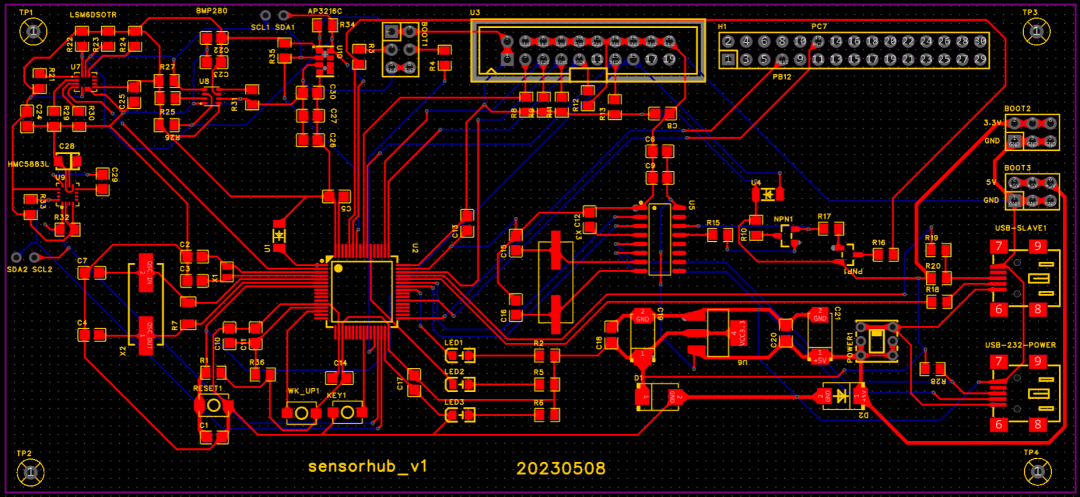Select the SDA1 test pad

[x=282, y=16]
